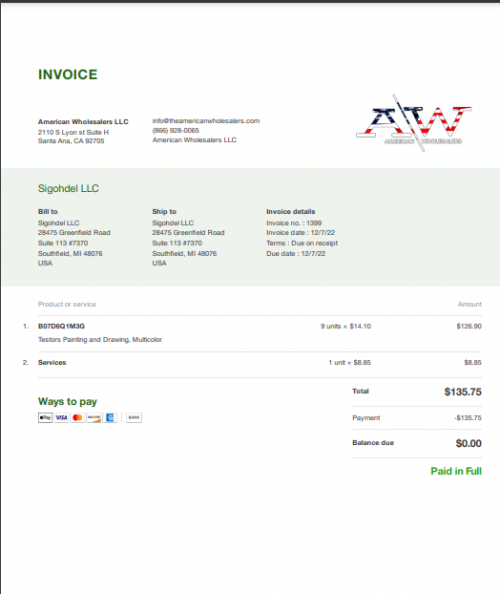Click Invoice no. : 1399 text
Image resolution: width=500 pixels, height=594 pixels.
294,223
